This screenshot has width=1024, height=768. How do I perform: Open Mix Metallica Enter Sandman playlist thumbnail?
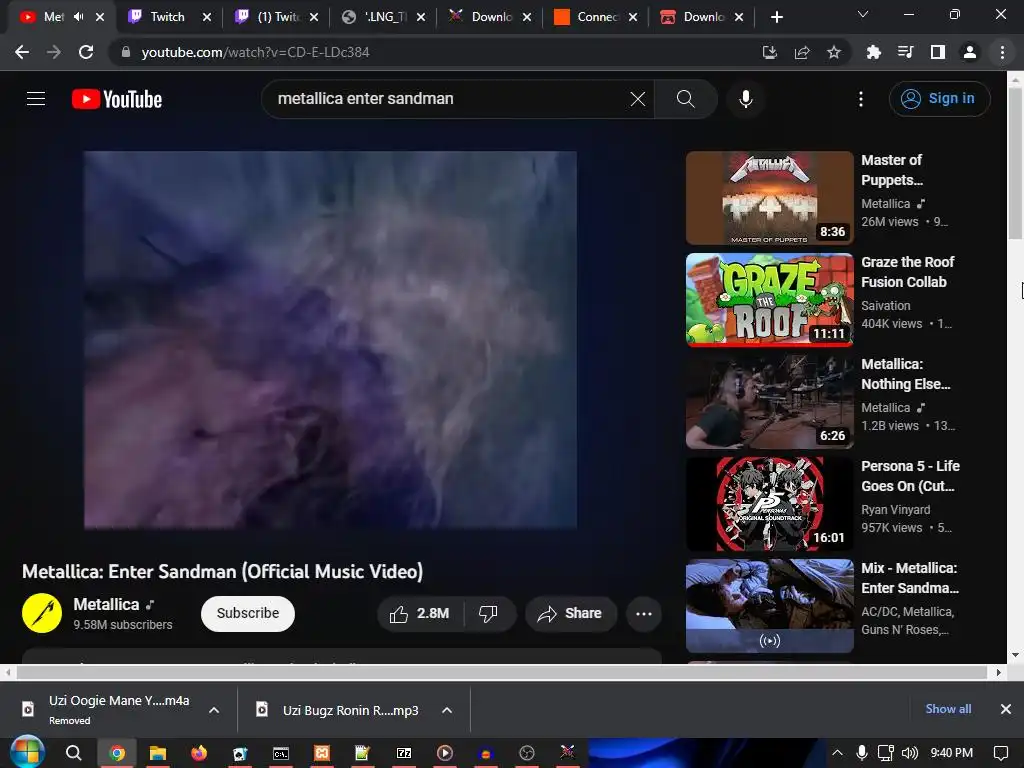coord(769,605)
